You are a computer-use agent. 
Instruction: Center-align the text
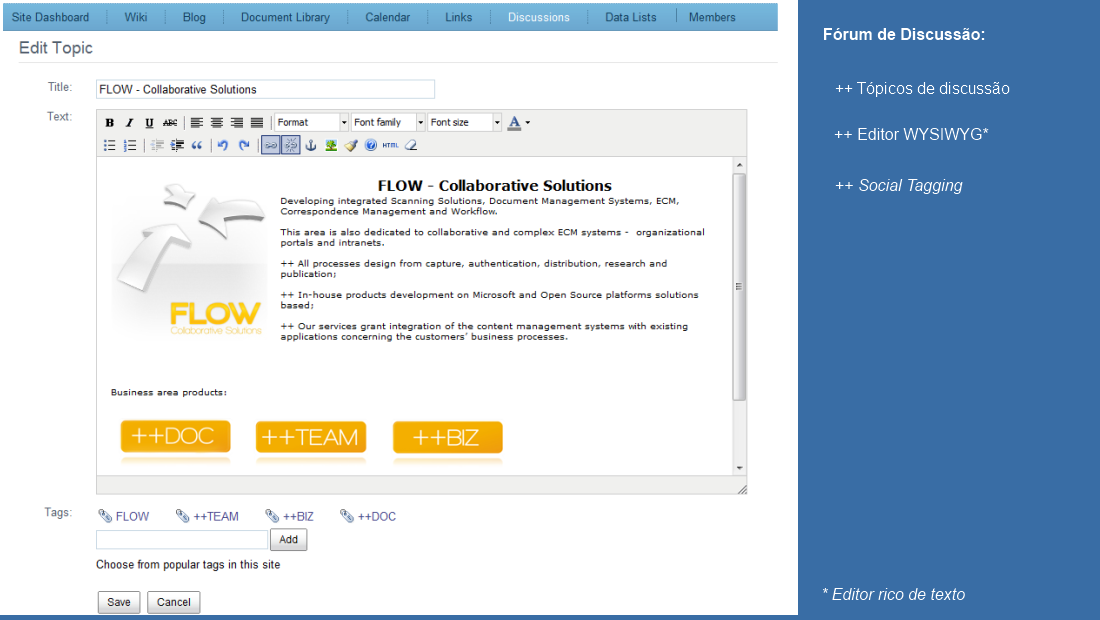tap(217, 123)
